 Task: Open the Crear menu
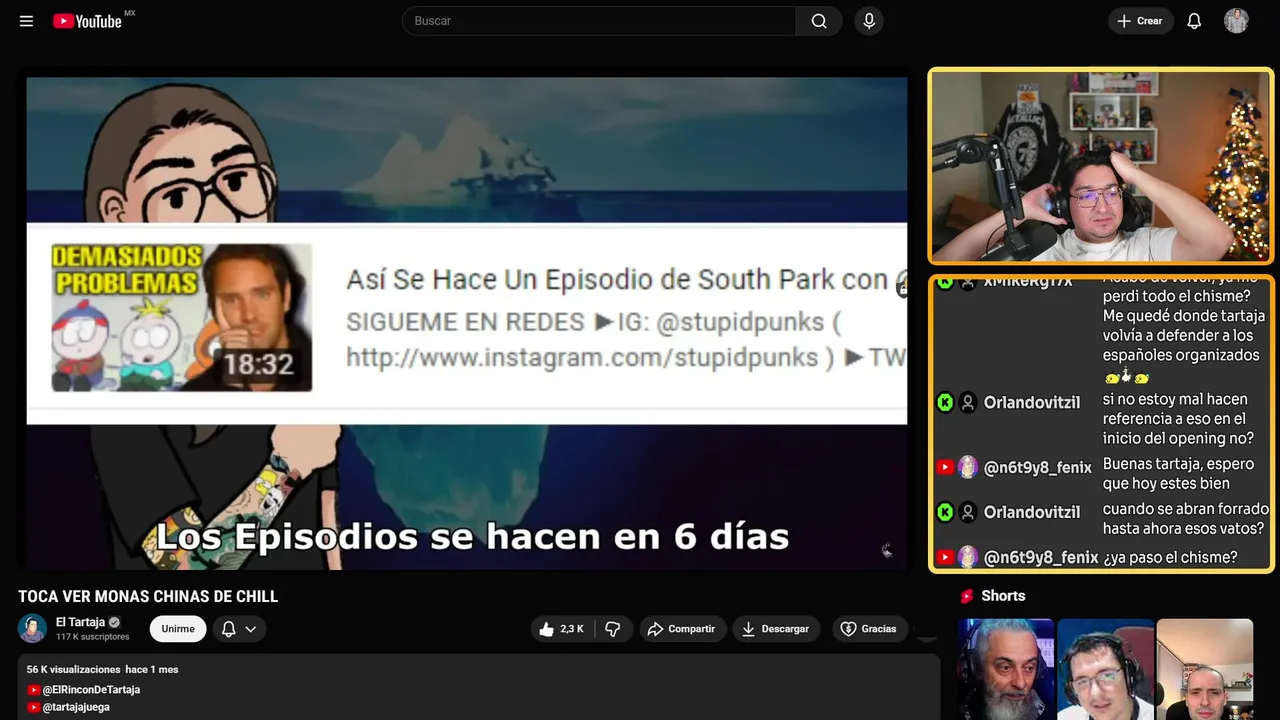tap(1140, 21)
